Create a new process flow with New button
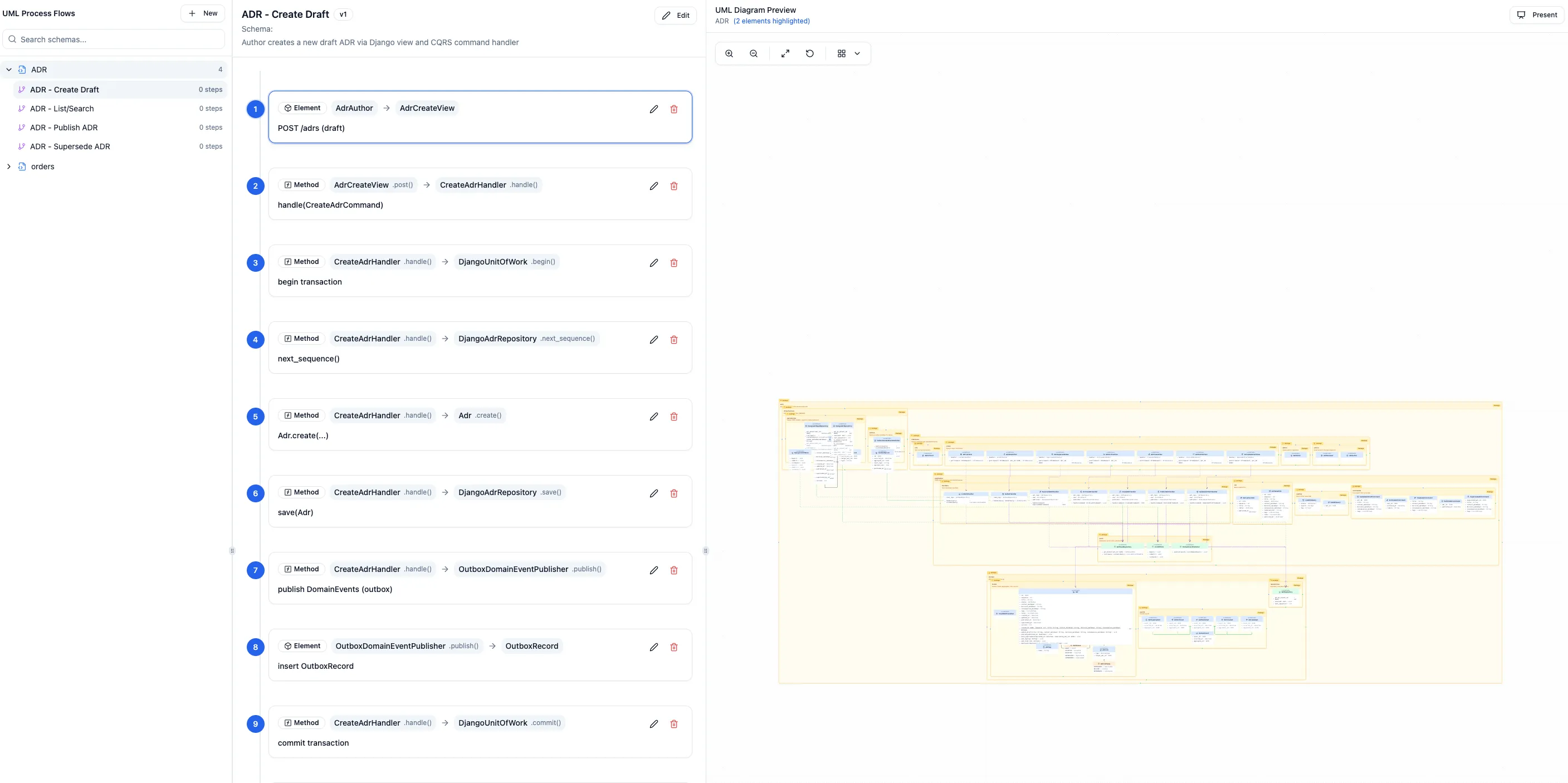This screenshot has width=1568, height=783. click(203, 13)
